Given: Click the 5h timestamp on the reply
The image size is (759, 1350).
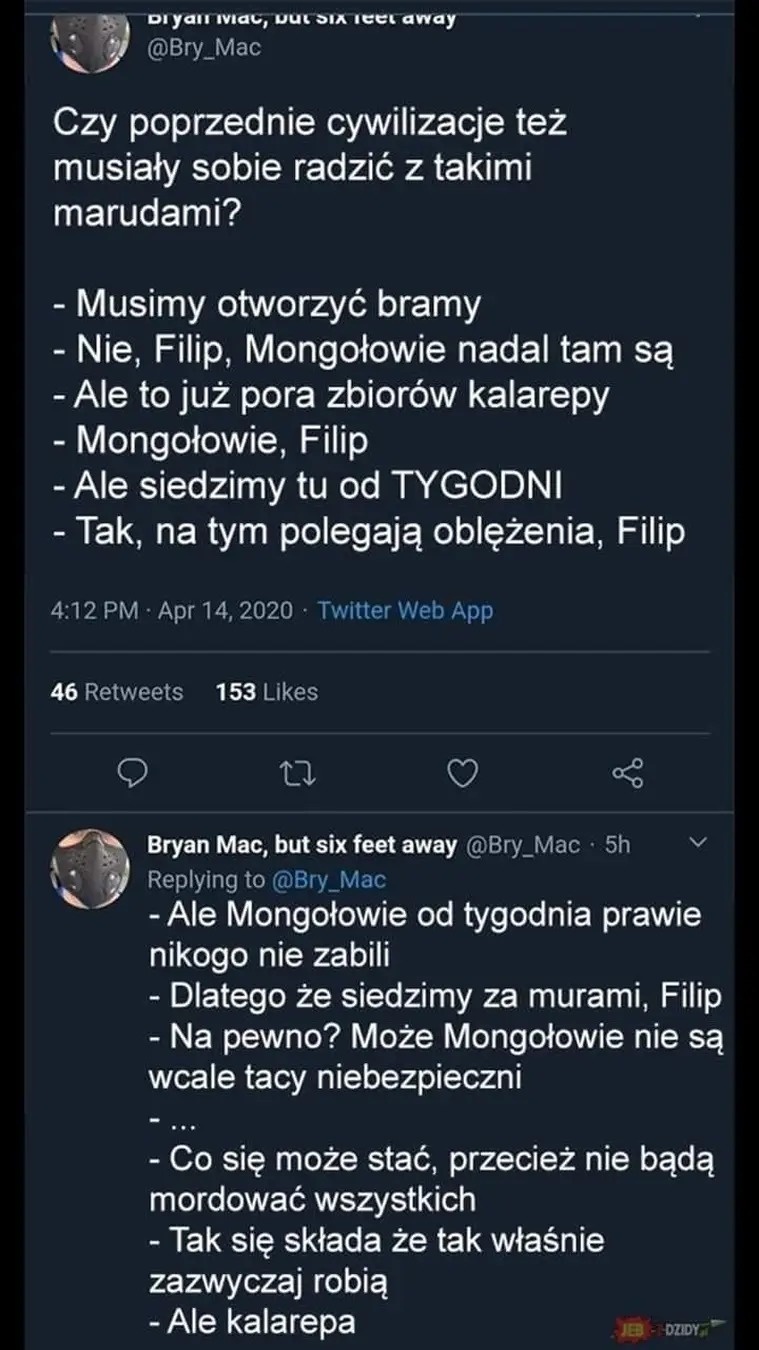Looking at the screenshot, I should pyautogui.click(x=620, y=844).
